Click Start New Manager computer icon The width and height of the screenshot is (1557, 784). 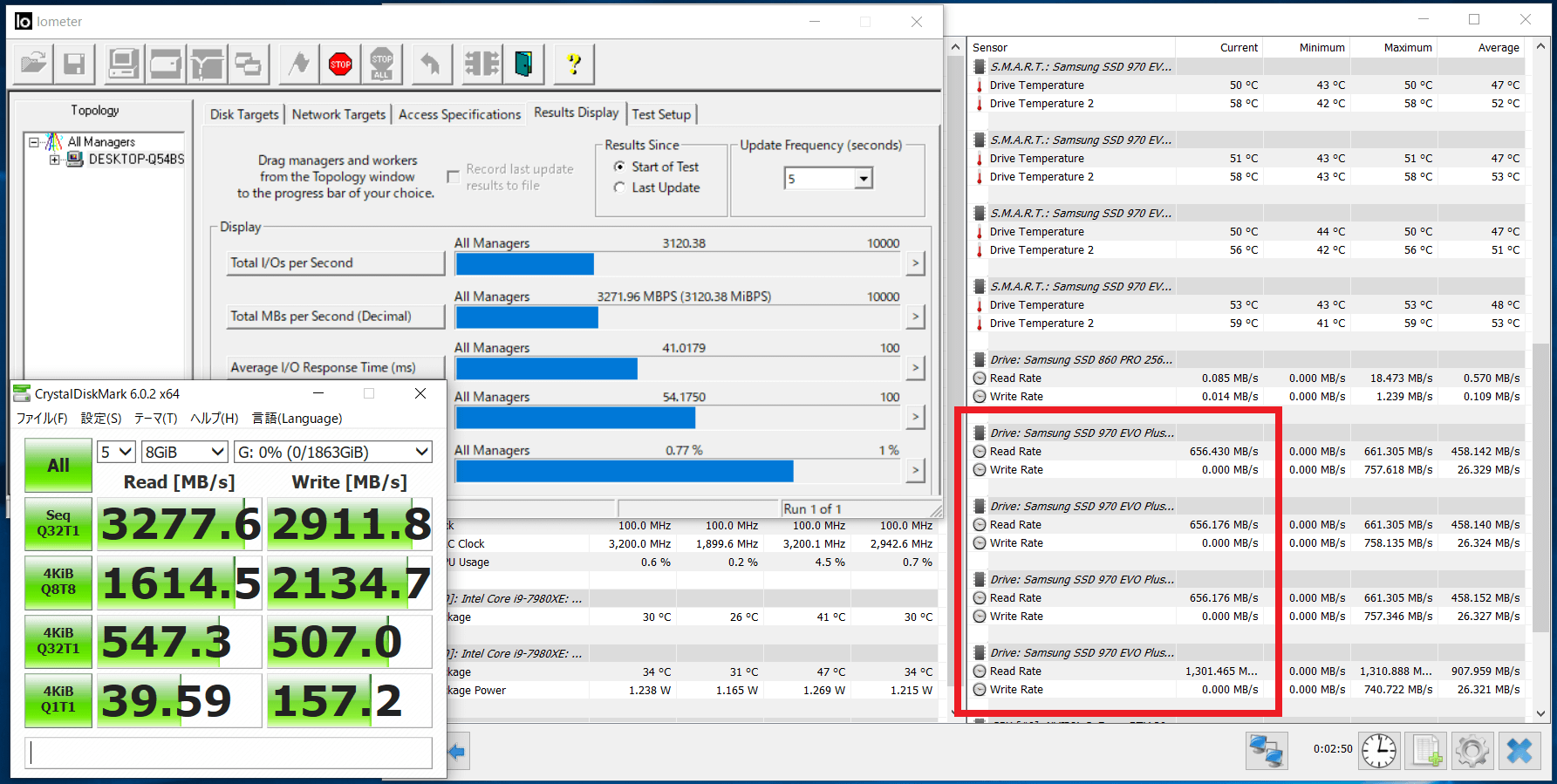(x=123, y=64)
